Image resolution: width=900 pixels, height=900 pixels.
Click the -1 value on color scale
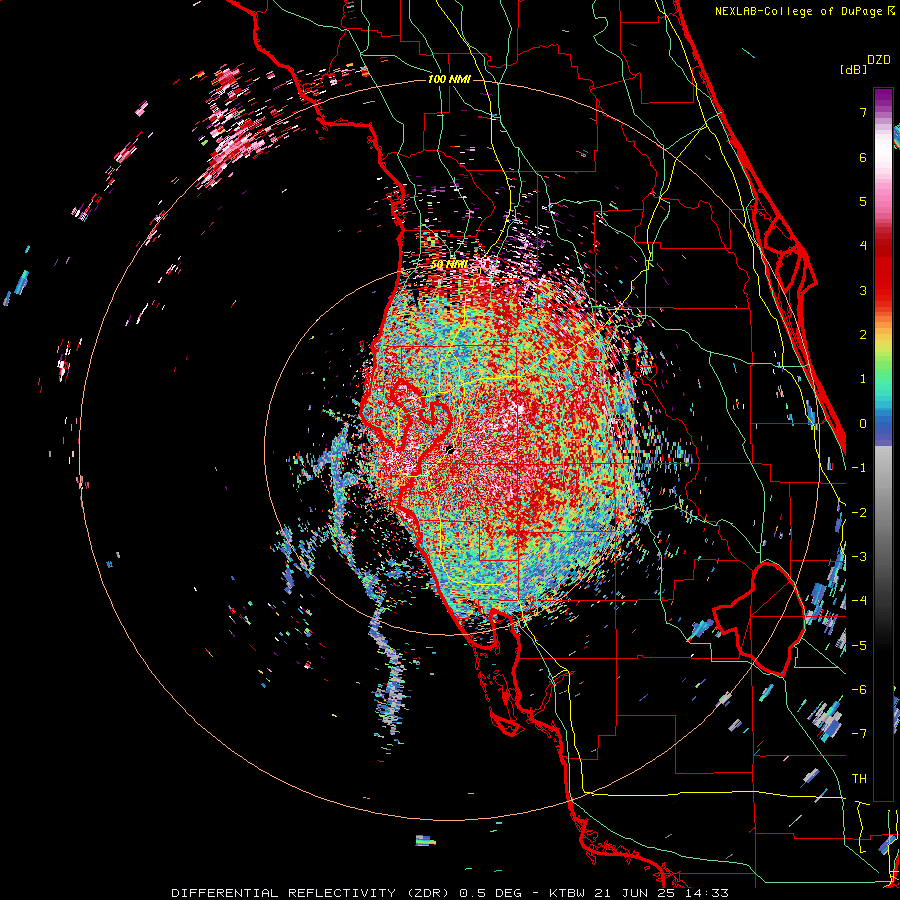pos(859,468)
